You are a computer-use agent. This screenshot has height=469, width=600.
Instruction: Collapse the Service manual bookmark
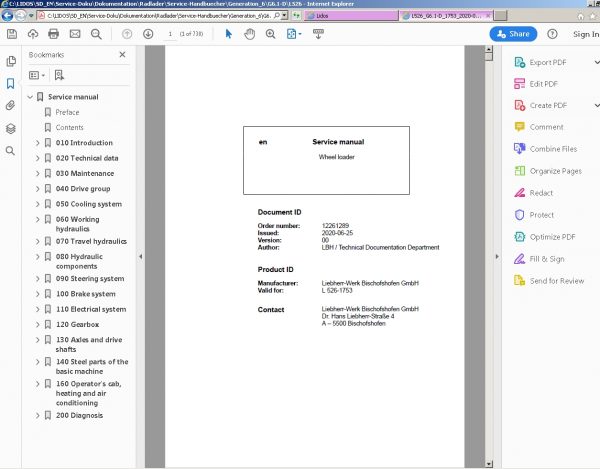(30, 97)
